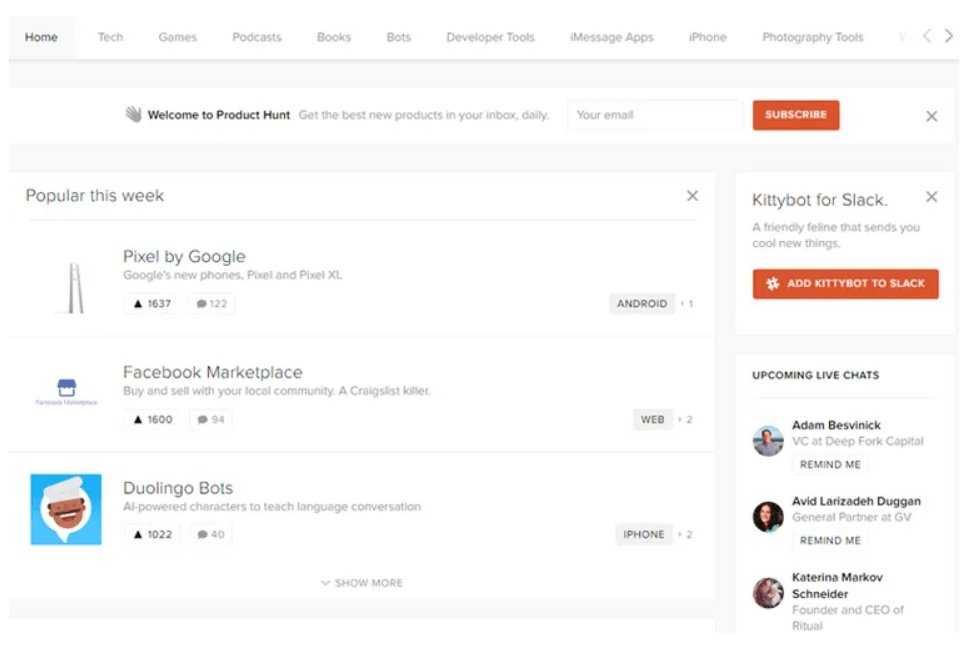Set a reminder for Avid Larizadeh Duggan's chat

(830, 540)
